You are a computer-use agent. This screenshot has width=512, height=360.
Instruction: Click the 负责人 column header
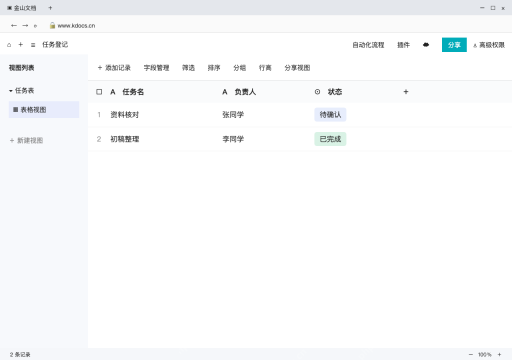tap(245, 92)
